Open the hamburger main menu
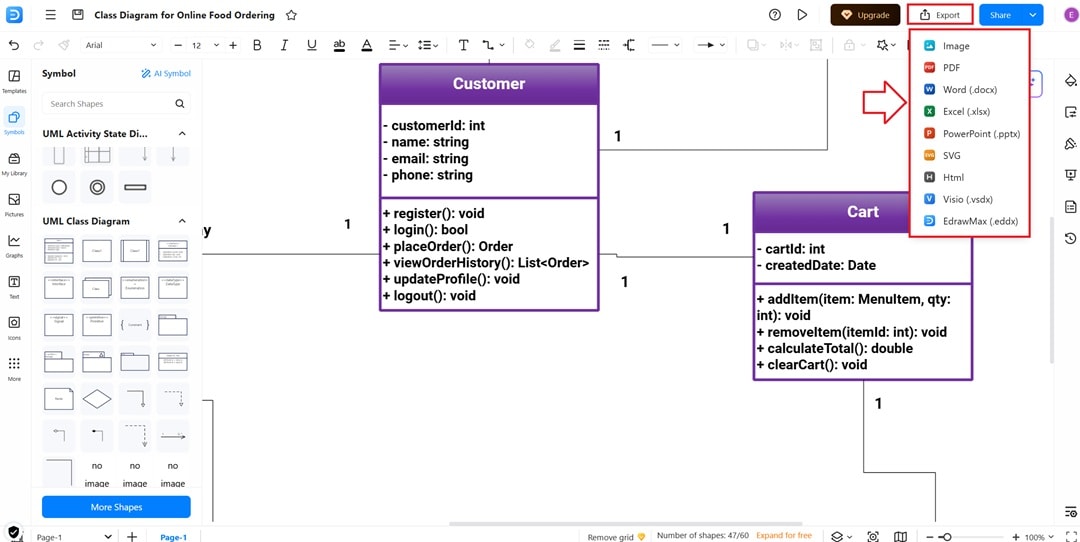The width and height of the screenshot is (1080, 542). [x=50, y=14]
